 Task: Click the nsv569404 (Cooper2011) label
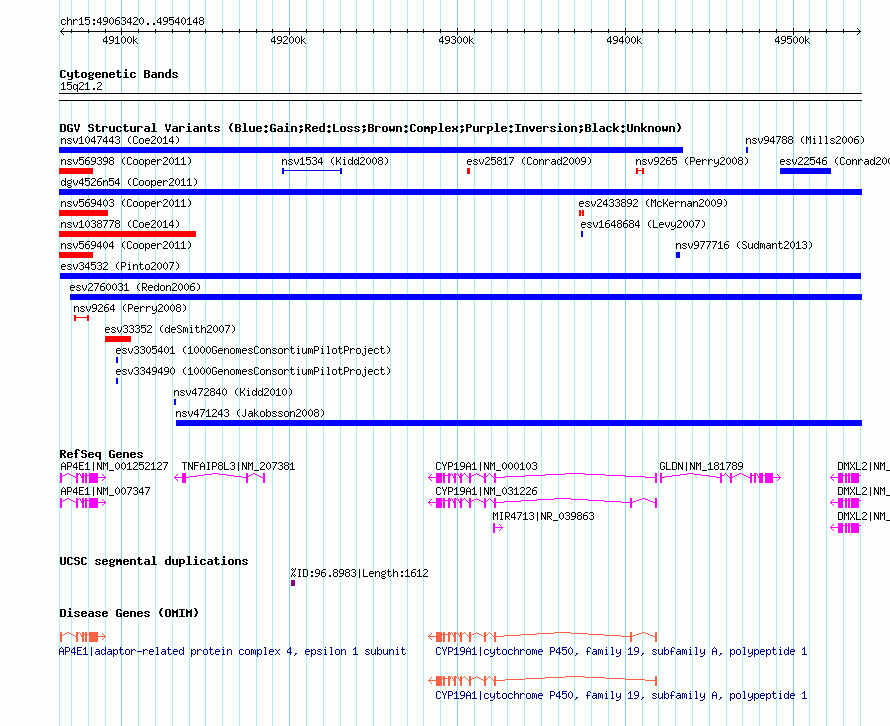(126, 245)
